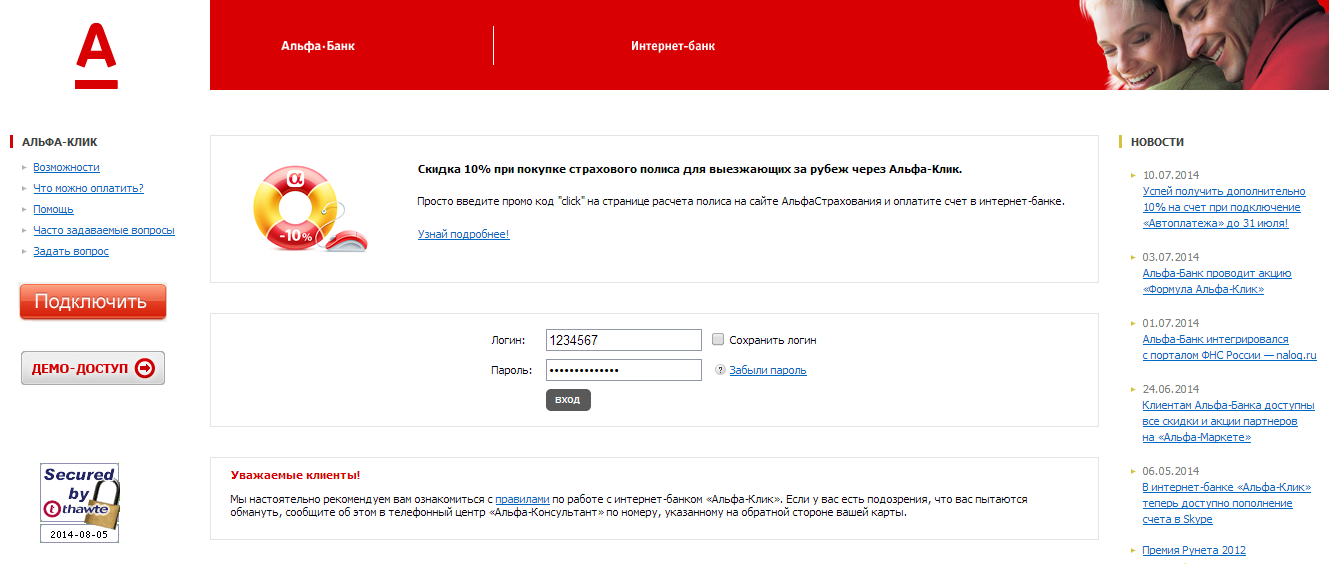Viewport: 1329px width, 564px height.
Task: Open the Задать вопрос sidebar link
Action: tap(71, 251)
